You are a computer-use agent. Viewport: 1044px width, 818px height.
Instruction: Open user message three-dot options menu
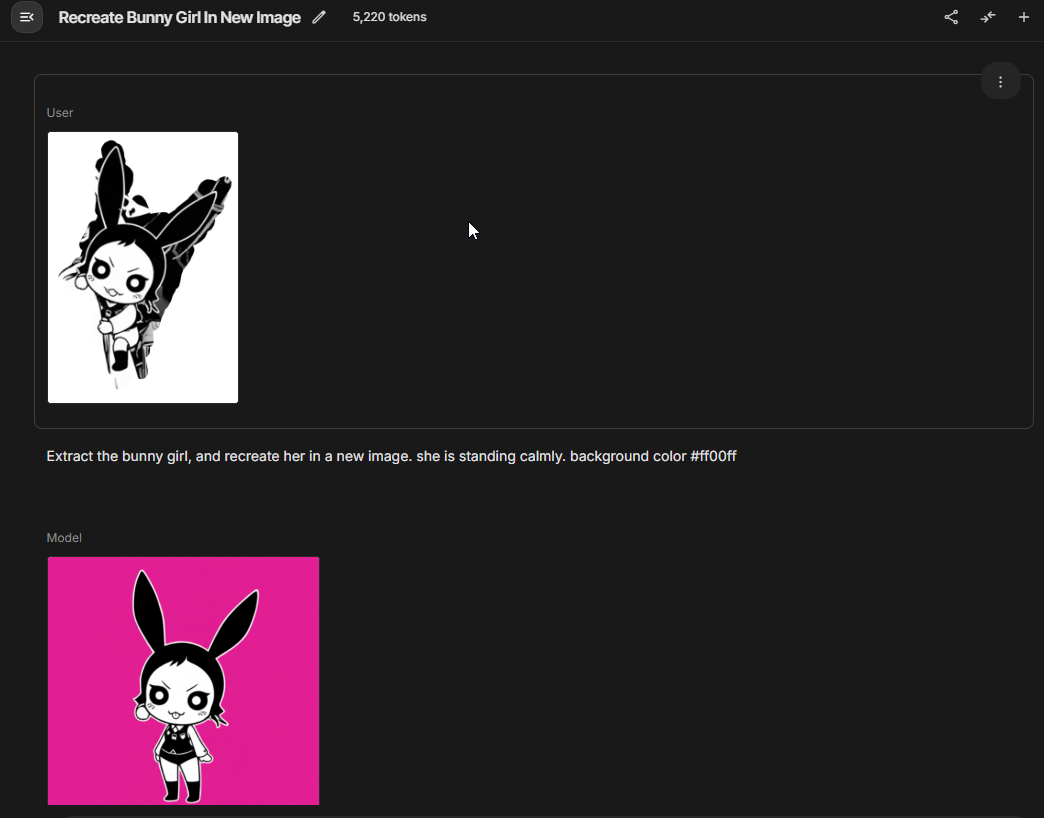pyautogui.click(x=1000, y=81)
